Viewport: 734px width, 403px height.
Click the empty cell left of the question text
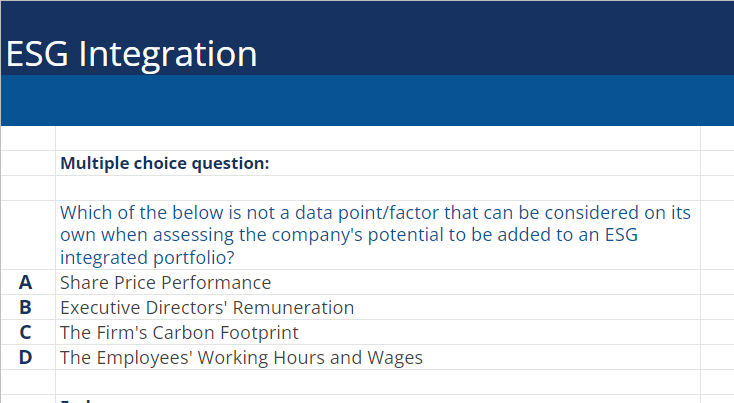[x=27, y=235]
